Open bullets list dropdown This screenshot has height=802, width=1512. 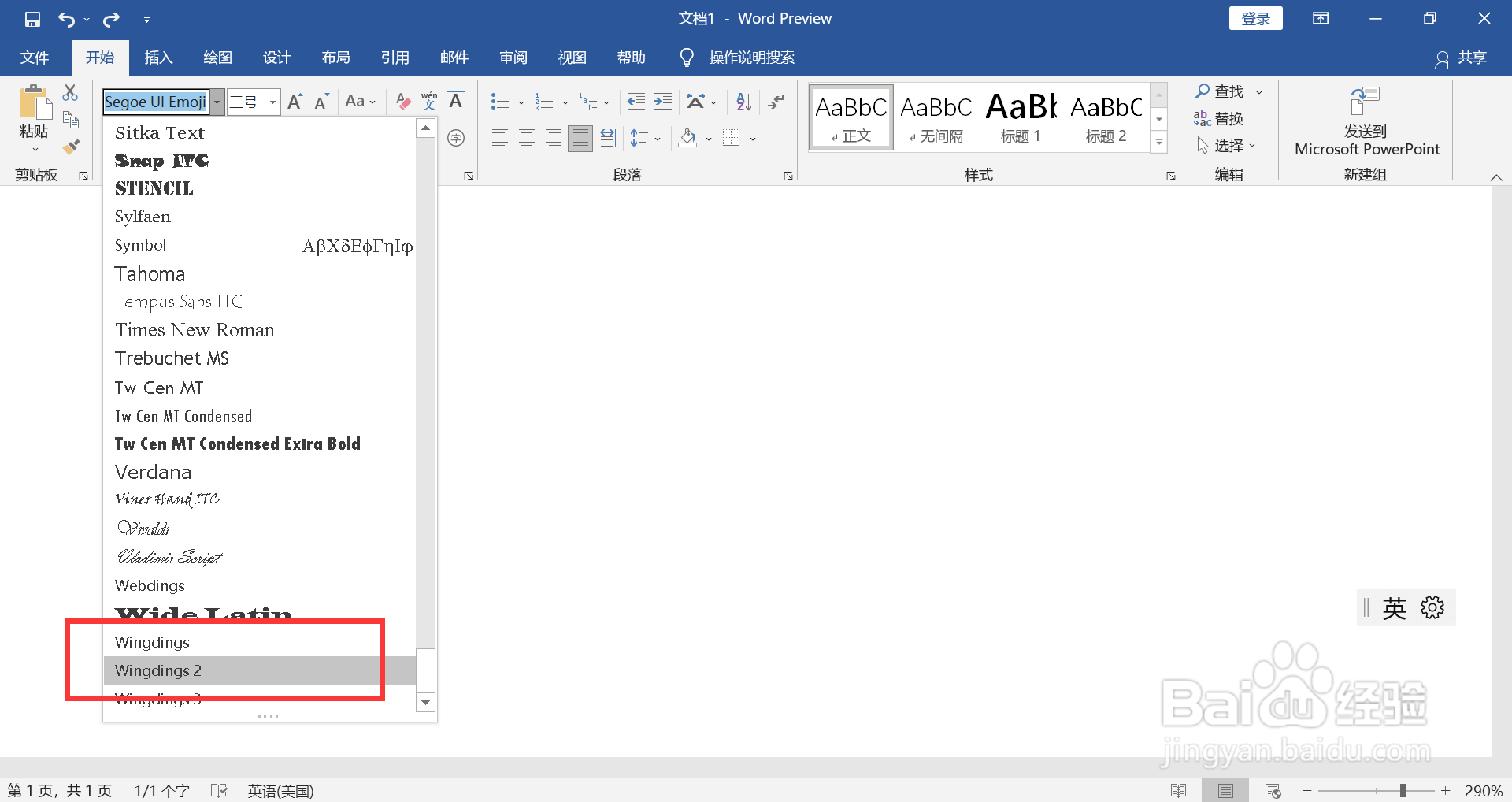pos(521,102)
